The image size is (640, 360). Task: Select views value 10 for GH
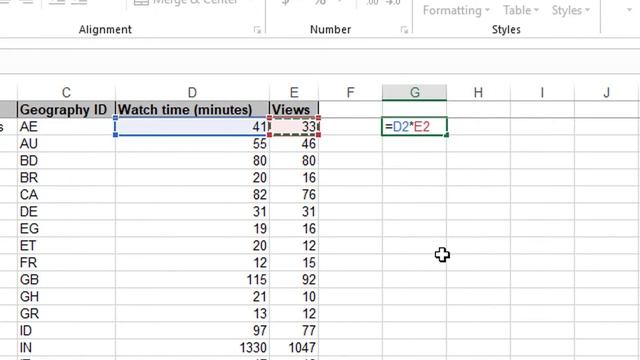[294, 297]
